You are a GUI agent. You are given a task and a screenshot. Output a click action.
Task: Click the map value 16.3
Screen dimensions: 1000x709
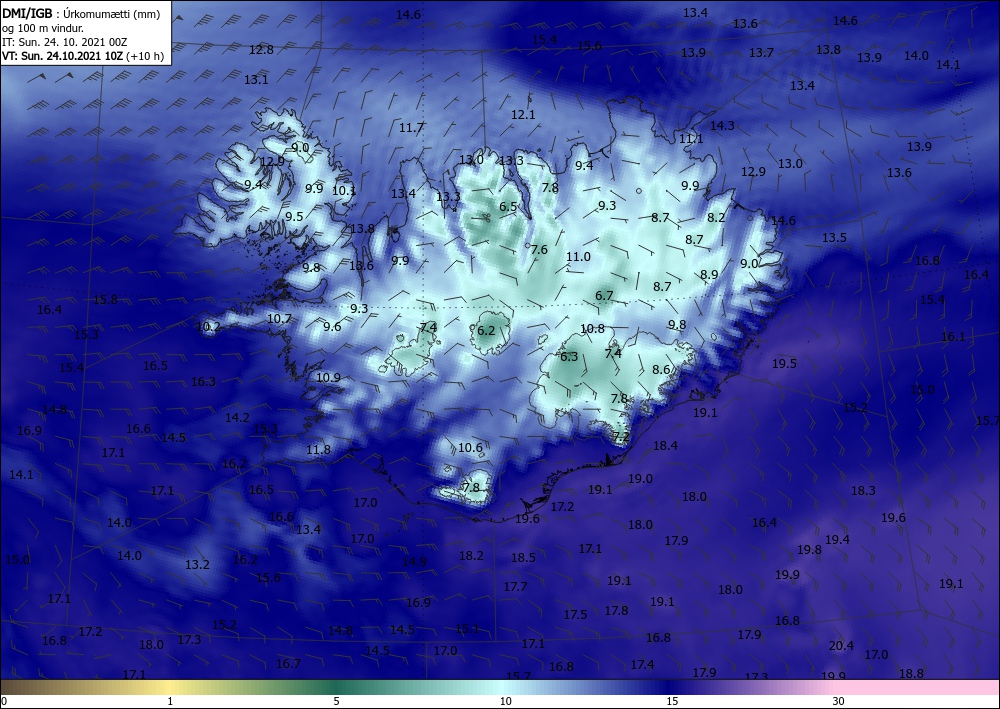pos(203,381)
